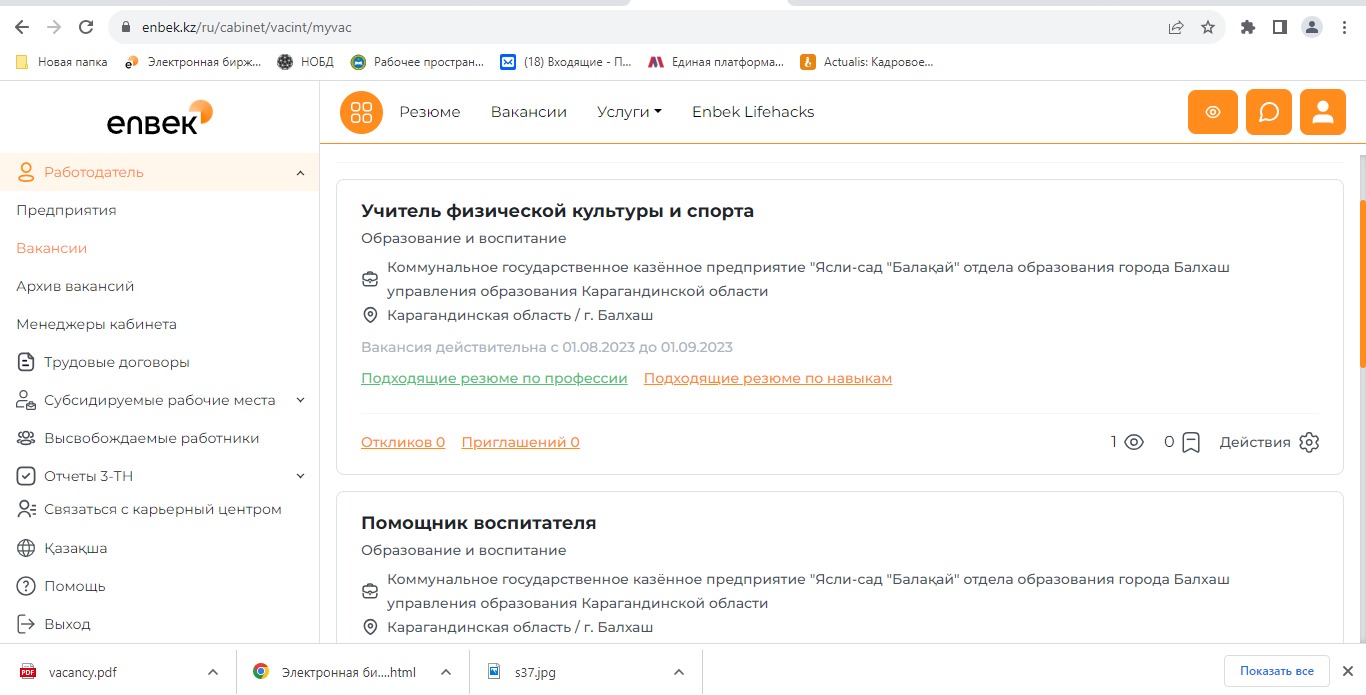Image resolution: width=1366 pixels, height=695 pixels.
Task: Go to the Резюме tab
Action: (x=430, y=112)
